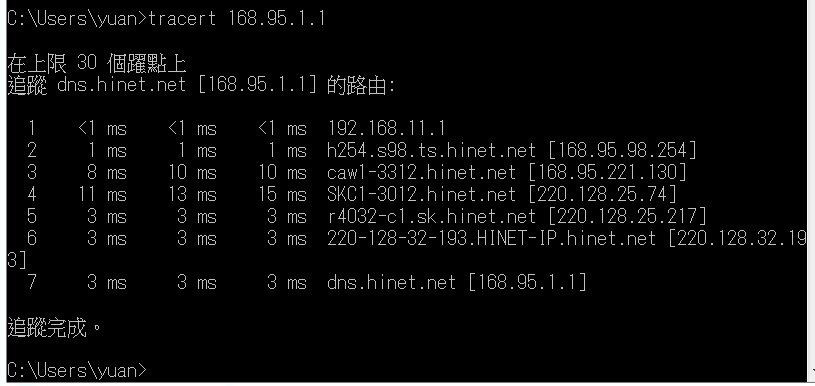The height and width of the screenshot is (386, 815).
Task: Click the empty prompt C:\Users\yuan> at bottom
Action: [77, 370]
